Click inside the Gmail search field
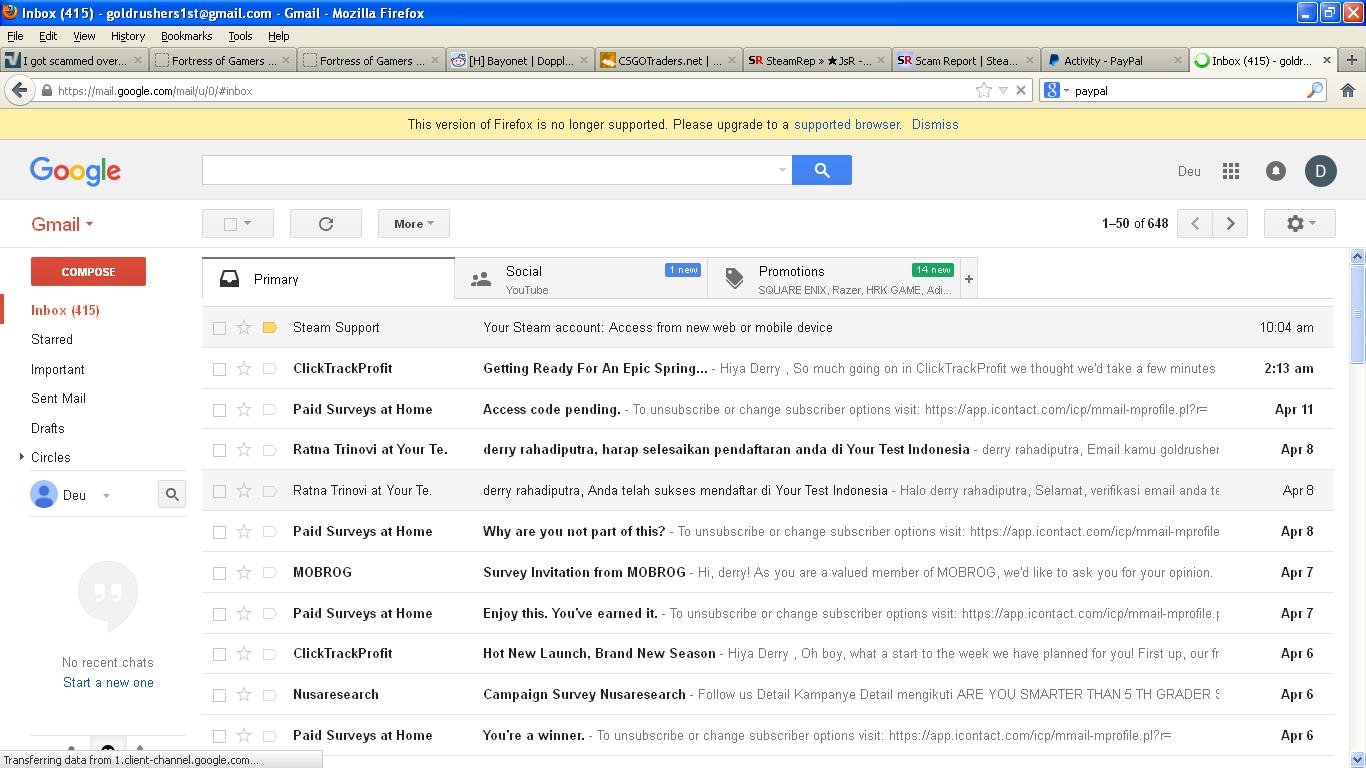This screenshot has width=1366, height=768. (490, 170)
